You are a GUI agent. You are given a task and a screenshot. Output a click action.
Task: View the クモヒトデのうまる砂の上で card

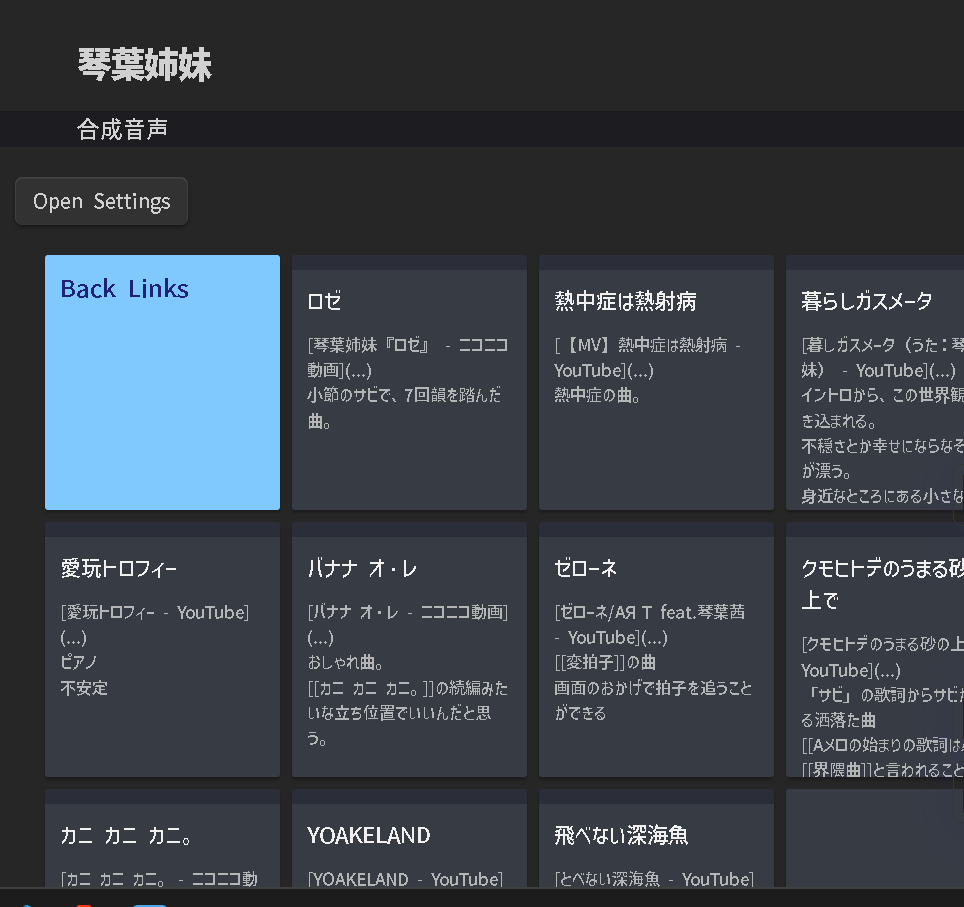[873, 650]
